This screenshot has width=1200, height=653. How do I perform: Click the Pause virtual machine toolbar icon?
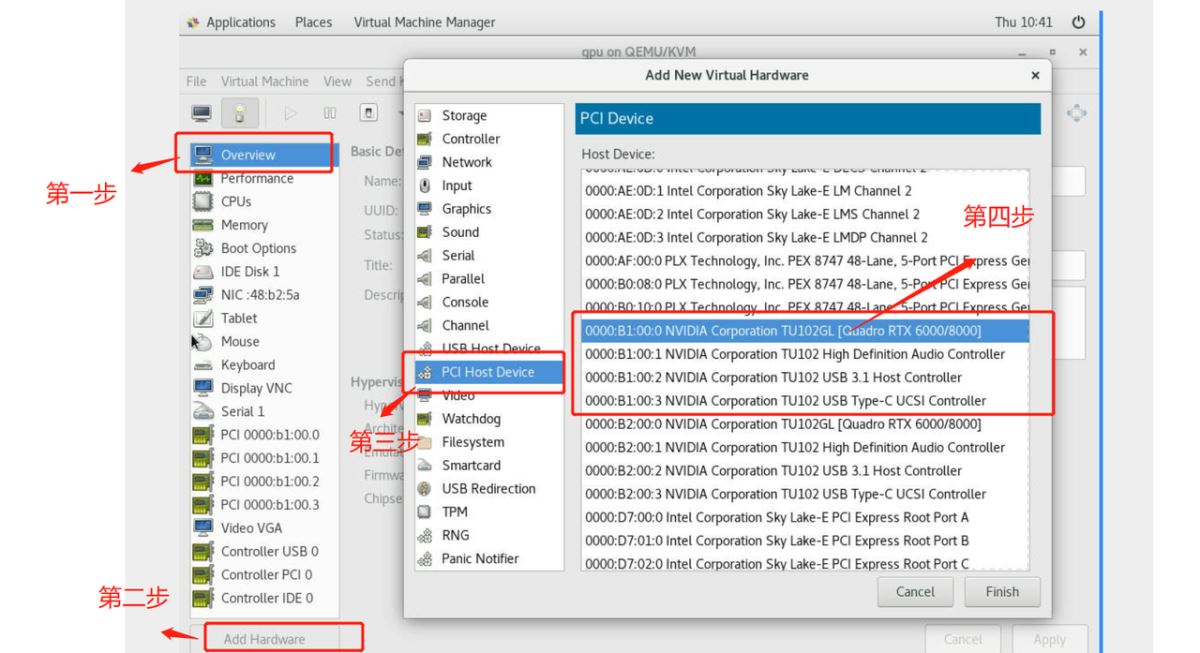(x=328, y=113)
